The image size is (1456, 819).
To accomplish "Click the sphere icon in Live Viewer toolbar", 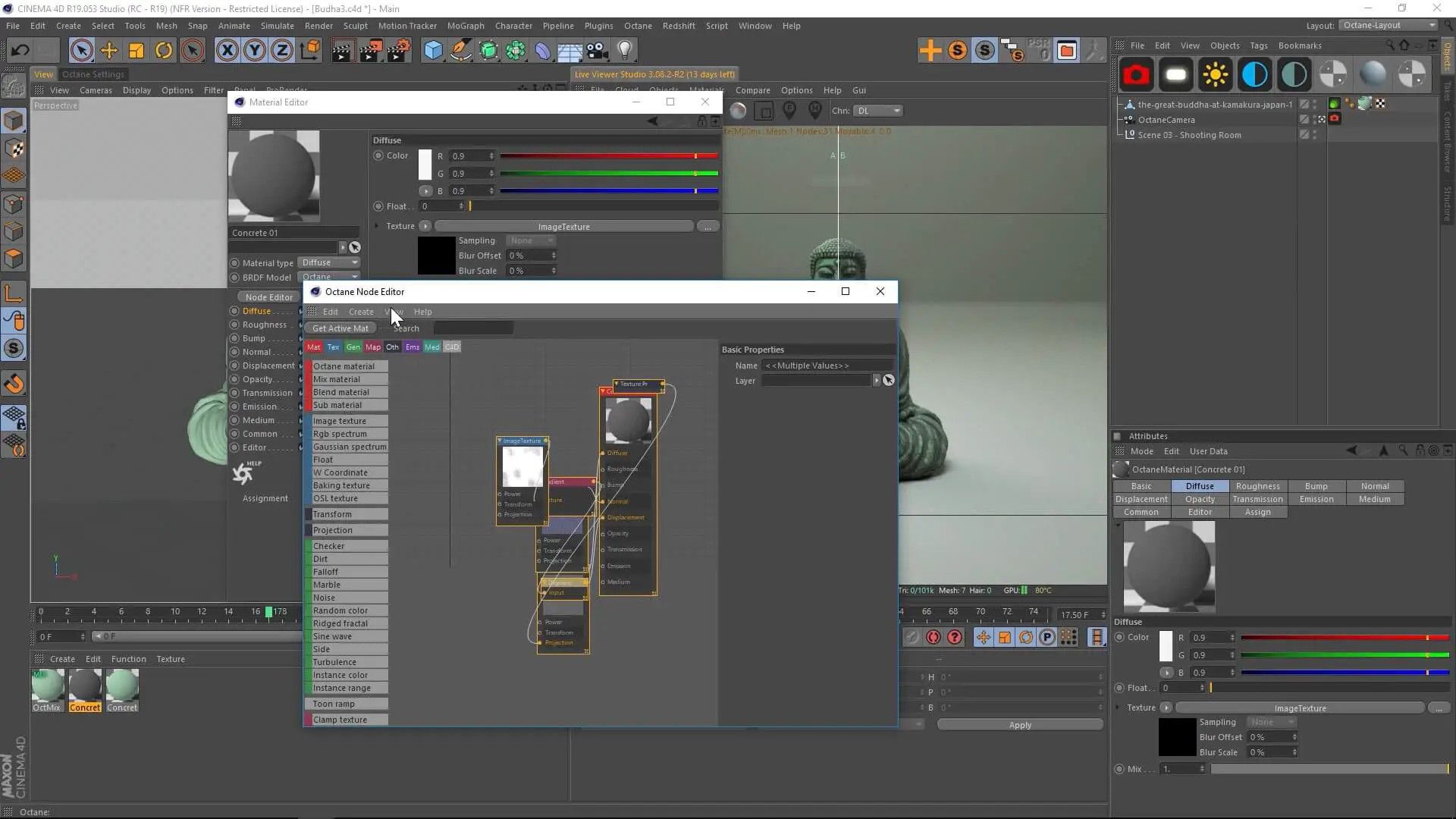I will click(x=738, y=111).
